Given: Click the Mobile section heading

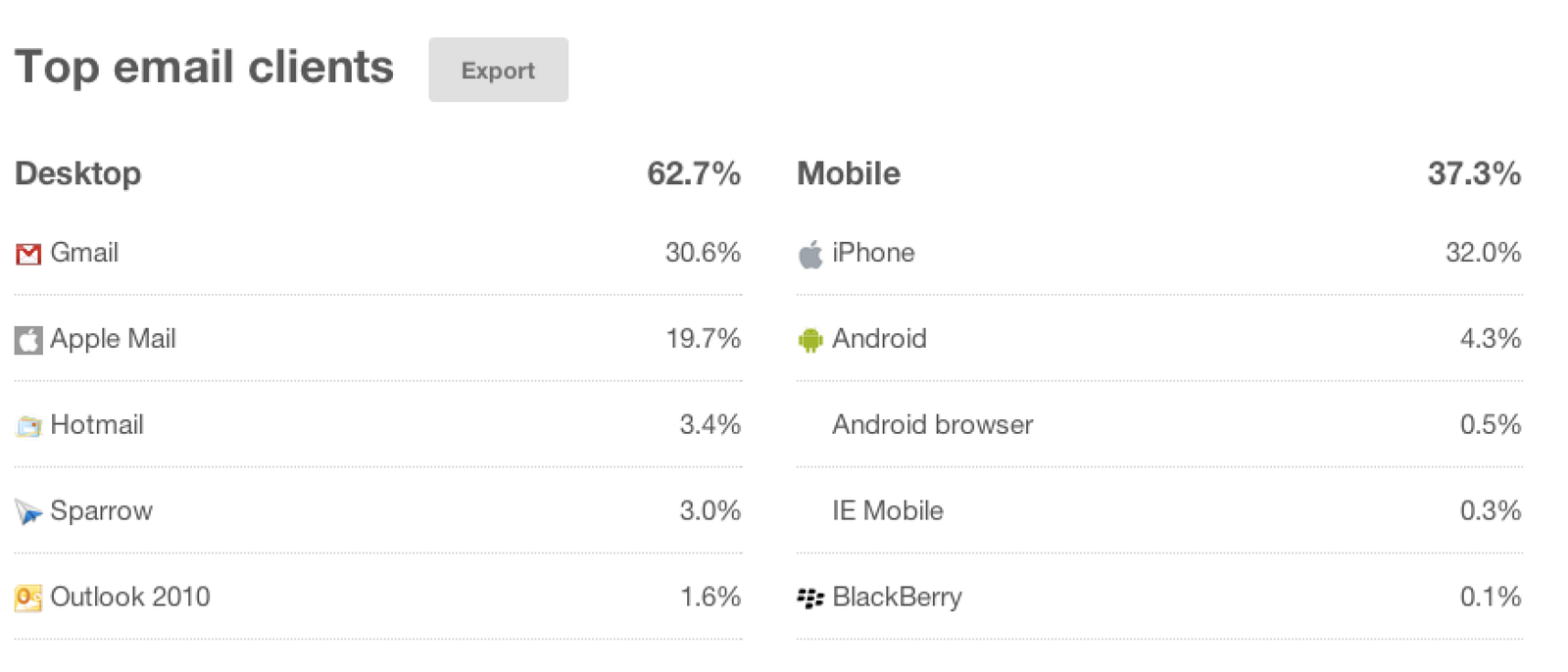Looking at the screenshot, I should [849, 173].
